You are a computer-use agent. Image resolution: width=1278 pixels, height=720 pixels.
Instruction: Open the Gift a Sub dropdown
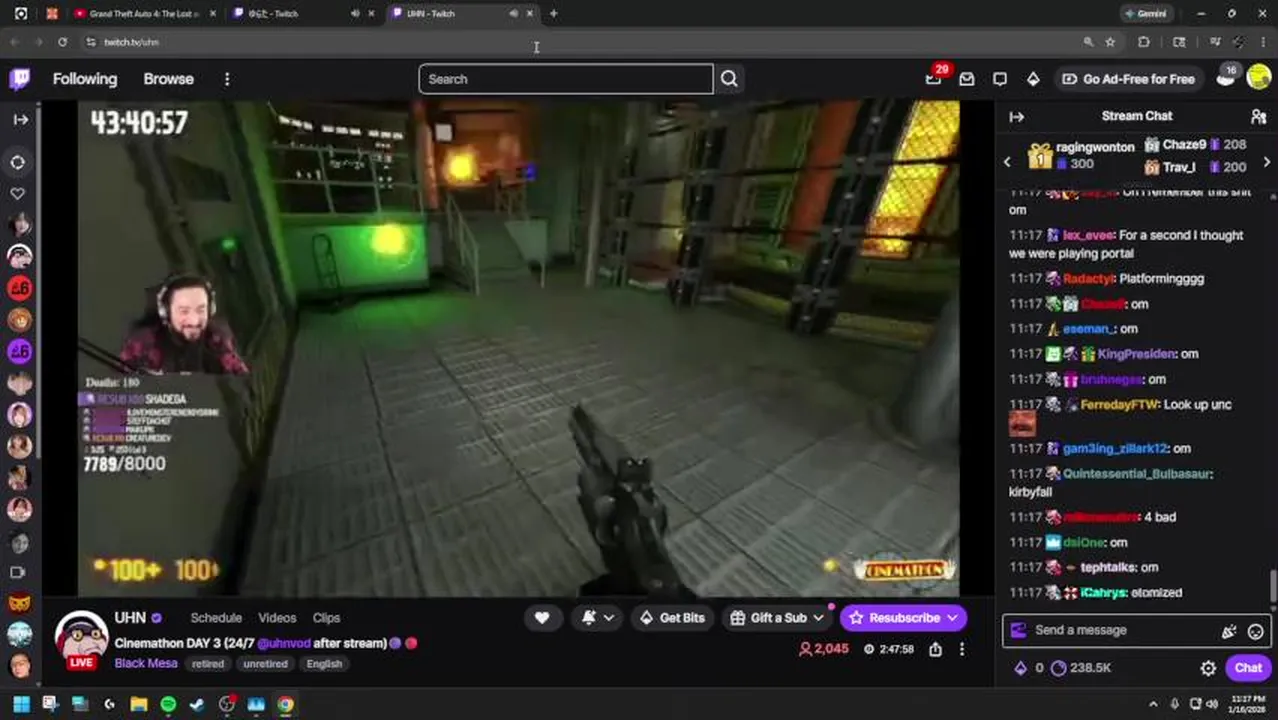777,618
